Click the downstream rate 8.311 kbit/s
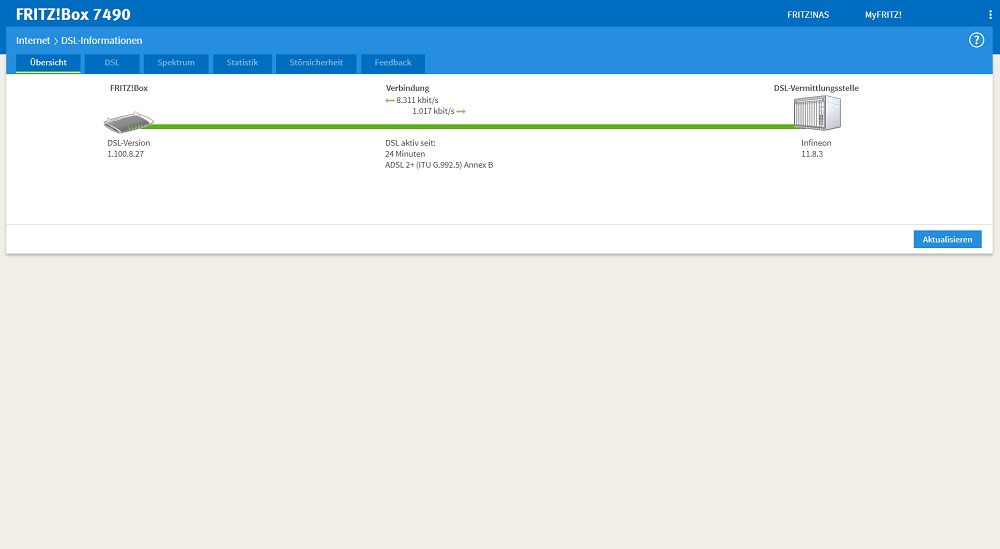This screenshot has width=1000, height=549. tap(417, 100)
